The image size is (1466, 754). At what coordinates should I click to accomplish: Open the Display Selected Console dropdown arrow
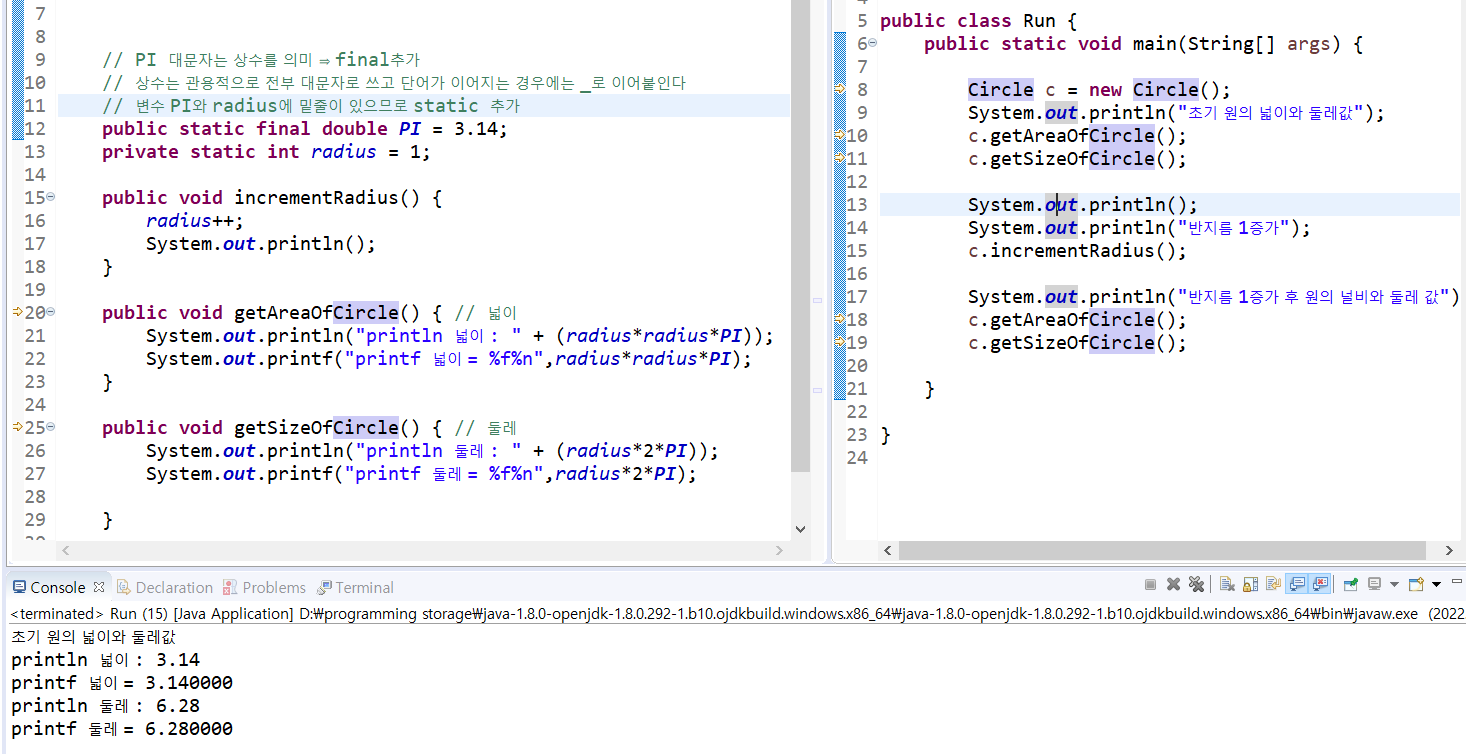tap(1394, 585)
